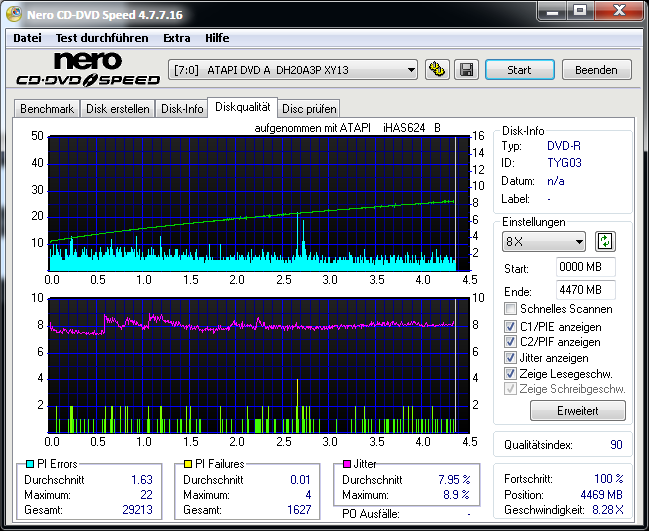
Task: Click the Beenden button
Action: point(596,70)
